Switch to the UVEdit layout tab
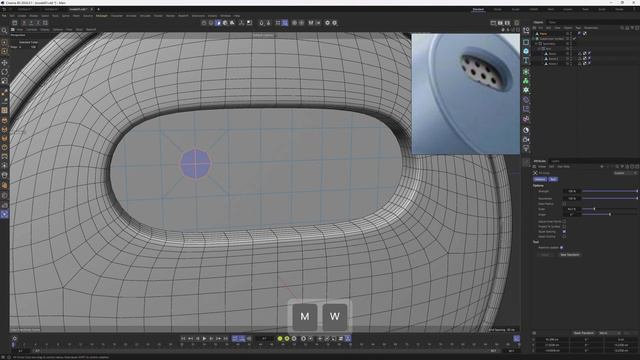This screenshot has height=360, width=640. [x=533, y=9]
